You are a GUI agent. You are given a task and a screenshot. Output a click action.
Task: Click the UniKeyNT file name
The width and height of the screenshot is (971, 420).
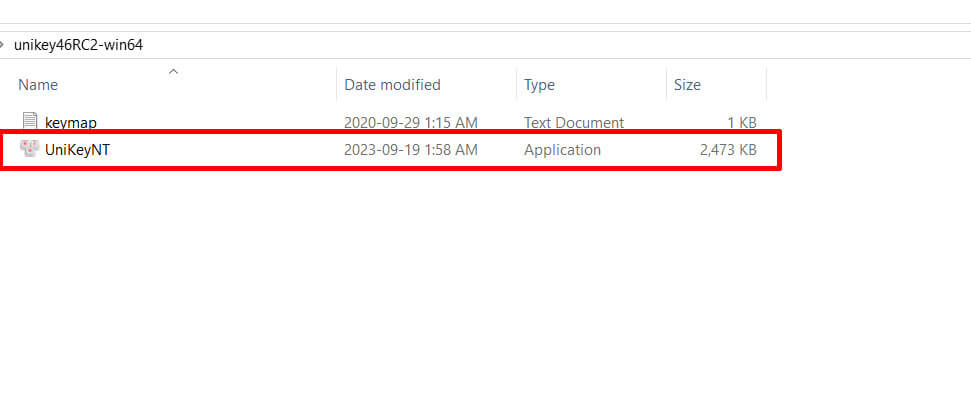coord(77,150)
